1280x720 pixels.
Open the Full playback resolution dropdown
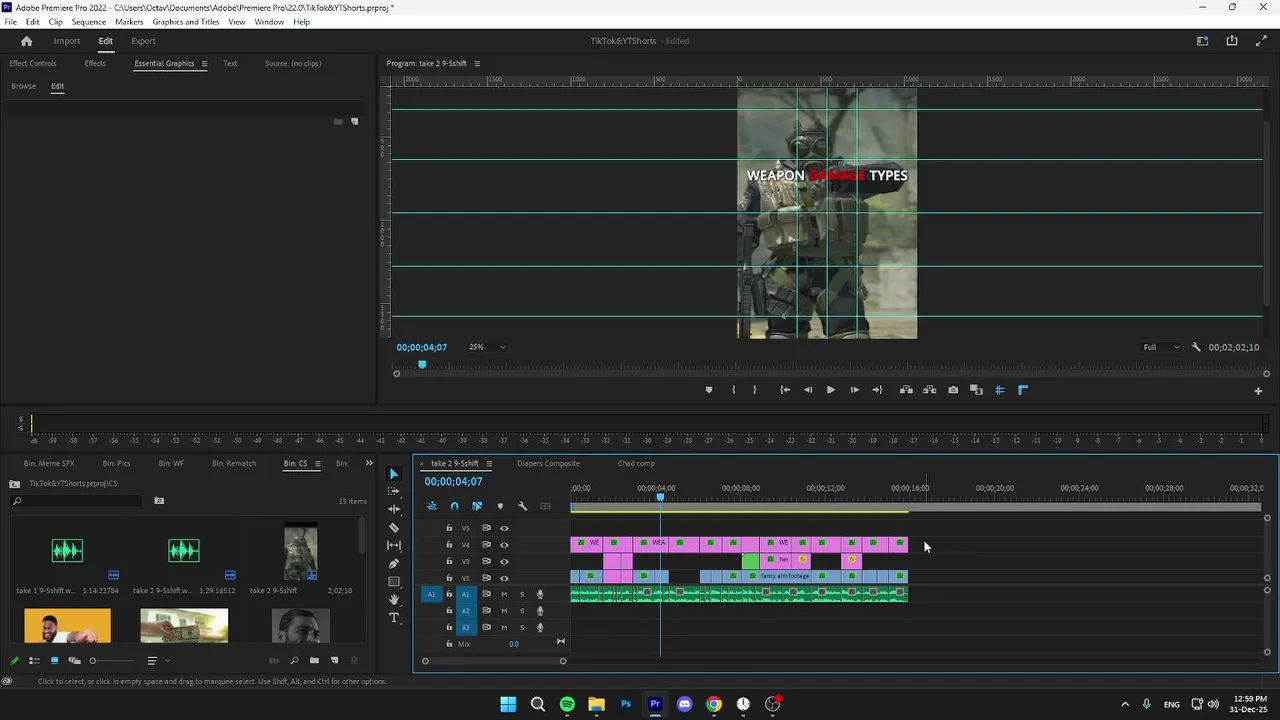[1161, 347]
